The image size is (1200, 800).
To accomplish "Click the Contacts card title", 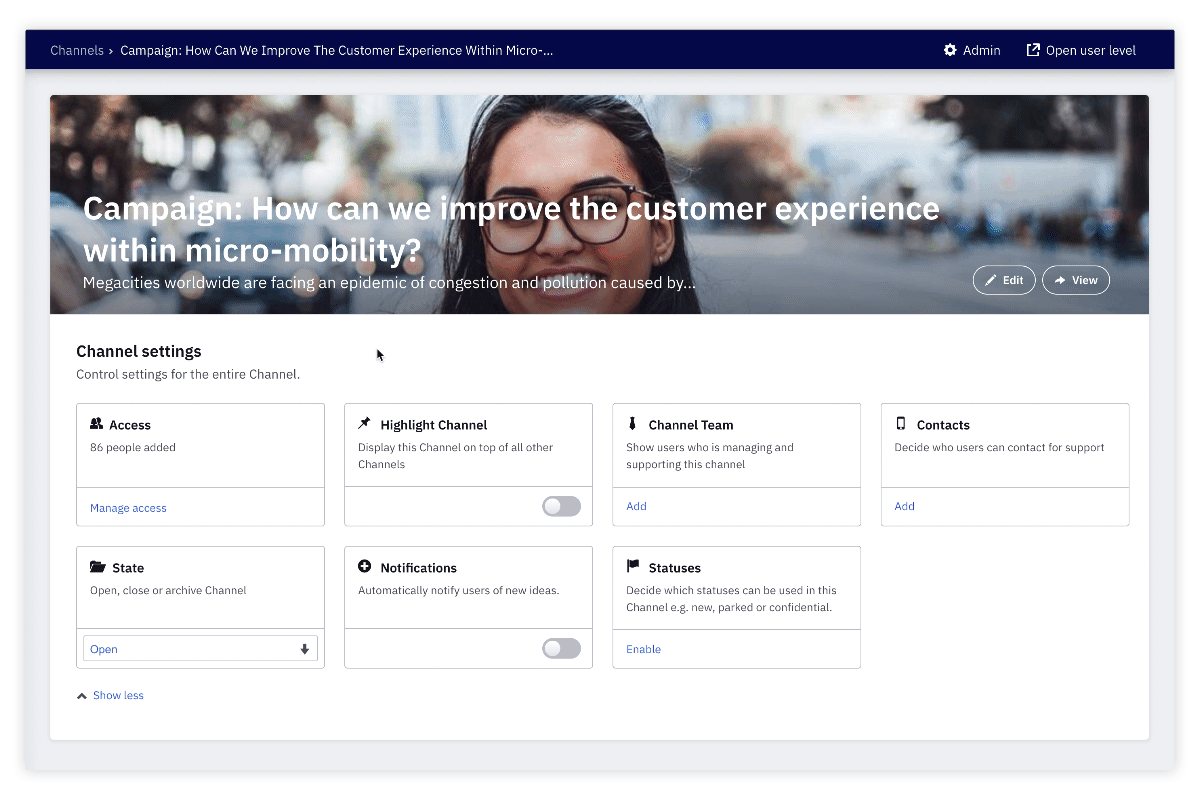I will click(x=943, y=425).
